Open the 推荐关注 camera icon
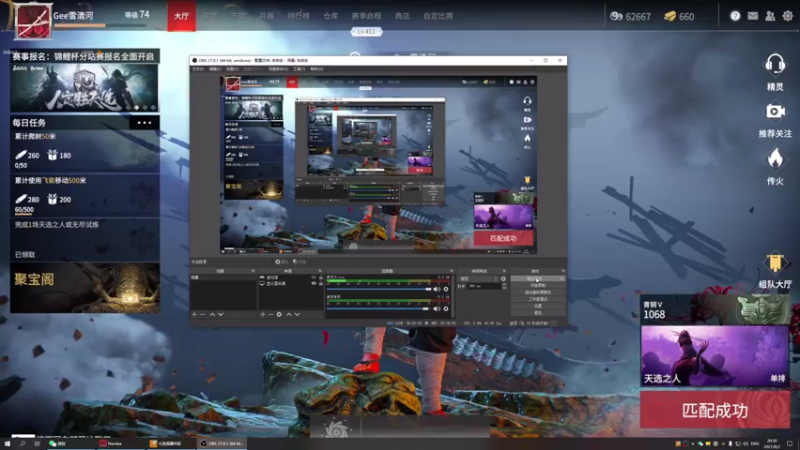Viewport: 800px width, 450px height. [x=774, y=111]
